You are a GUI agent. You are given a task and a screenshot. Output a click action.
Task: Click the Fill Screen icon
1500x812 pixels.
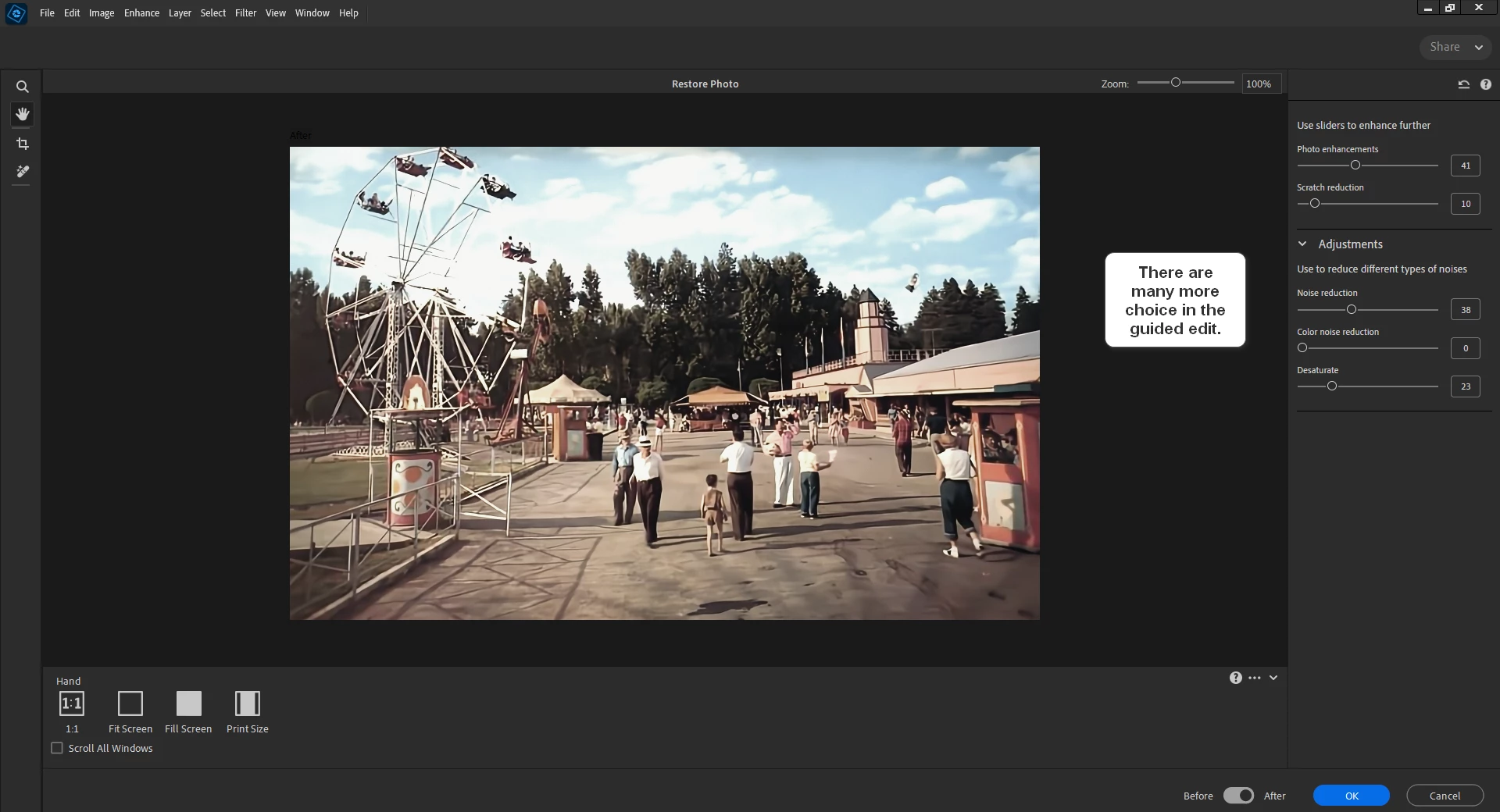click(x=188, y=703)
